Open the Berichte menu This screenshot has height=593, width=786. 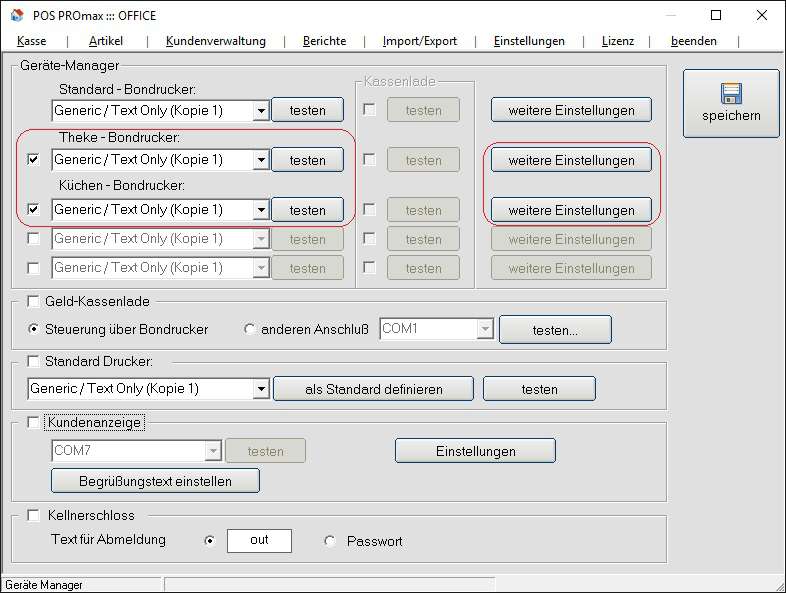(324, 41)
